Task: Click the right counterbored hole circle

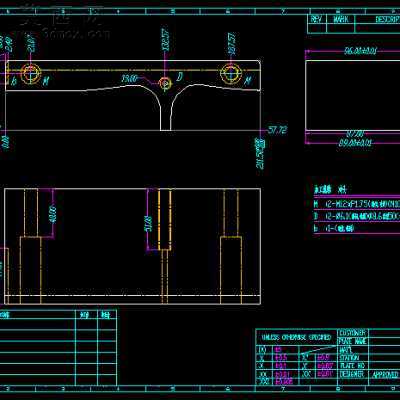Action: [231, 73]
